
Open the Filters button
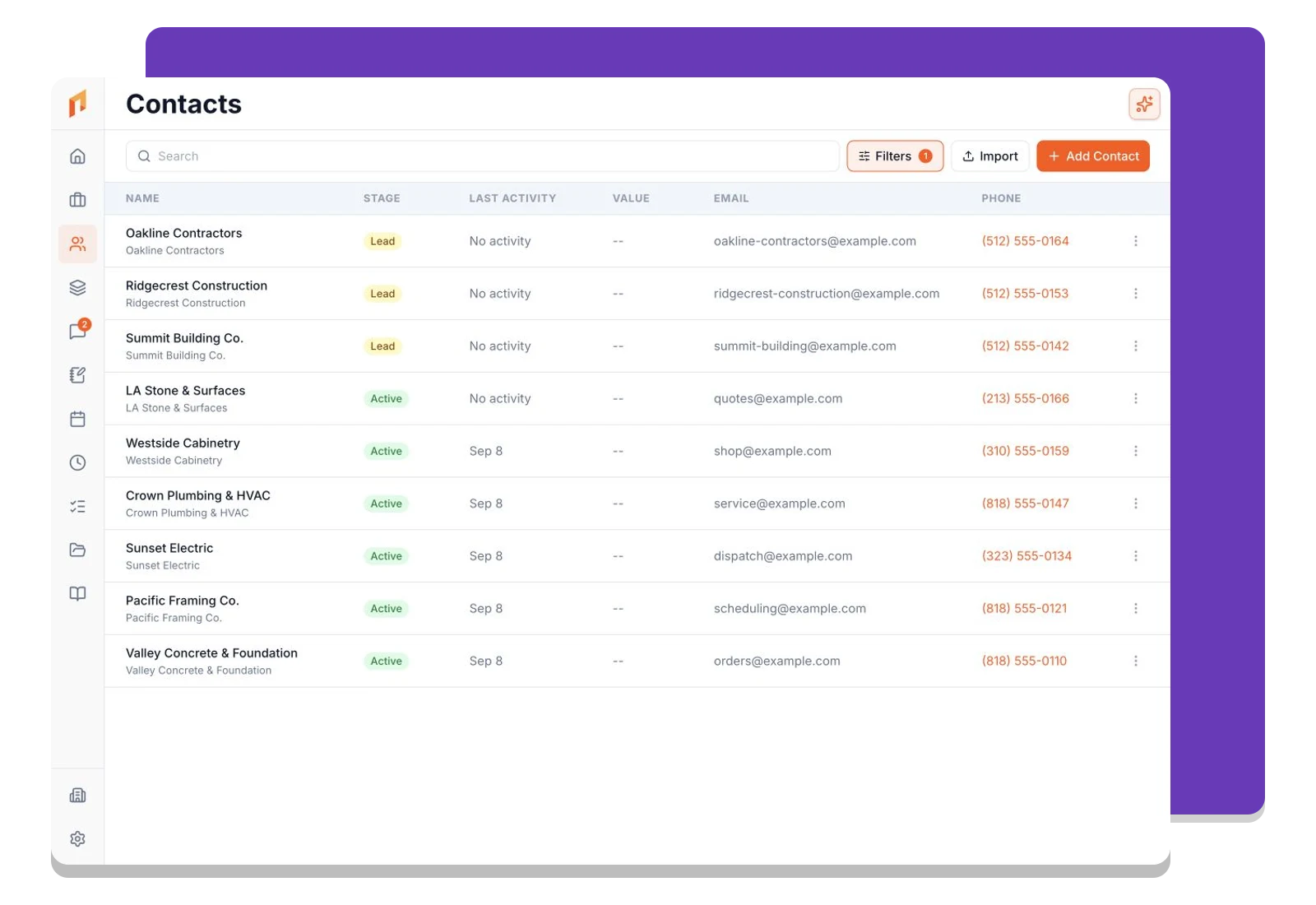(895, 156)
